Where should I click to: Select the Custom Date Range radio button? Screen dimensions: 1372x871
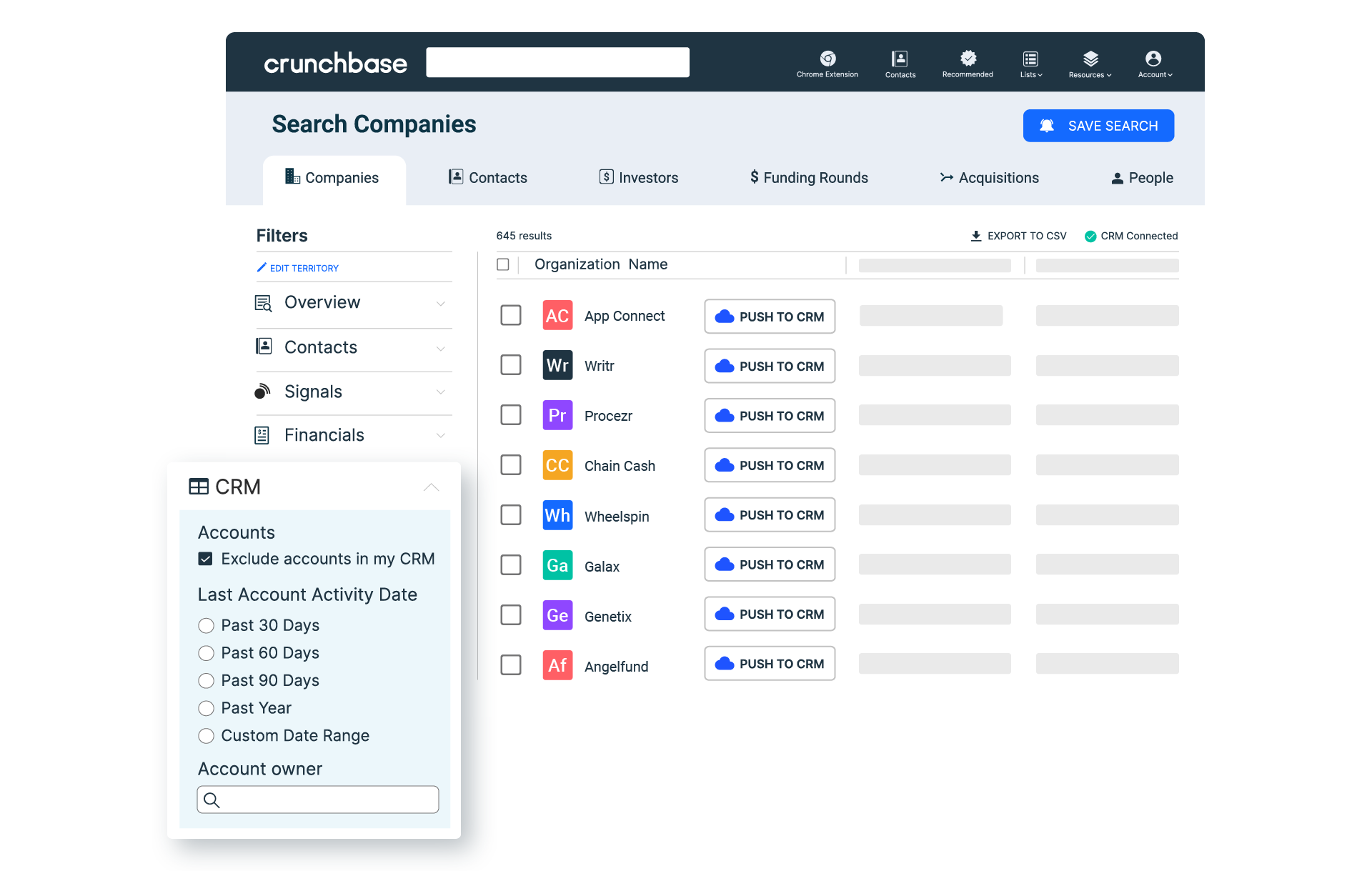pyautogui.click(x=206, y=736)
